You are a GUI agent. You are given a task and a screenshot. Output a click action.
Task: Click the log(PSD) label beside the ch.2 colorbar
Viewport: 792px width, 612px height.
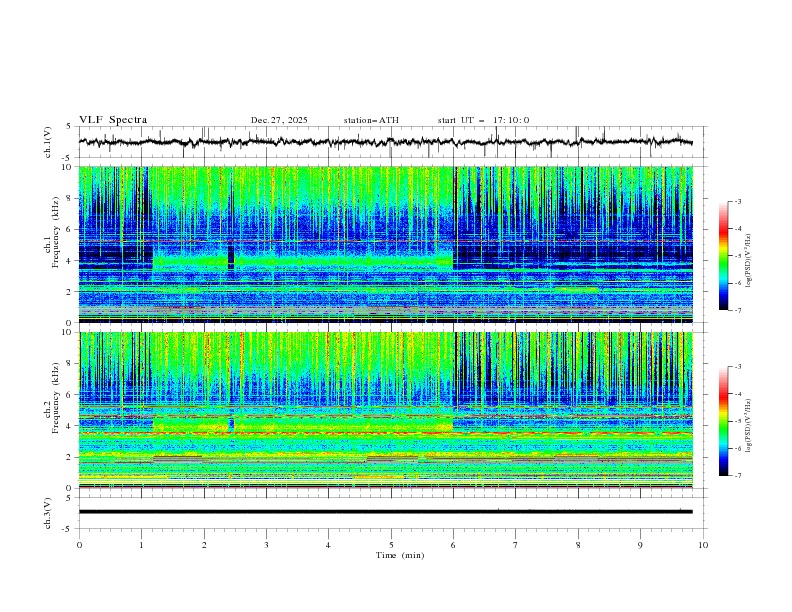coord(750,426)
